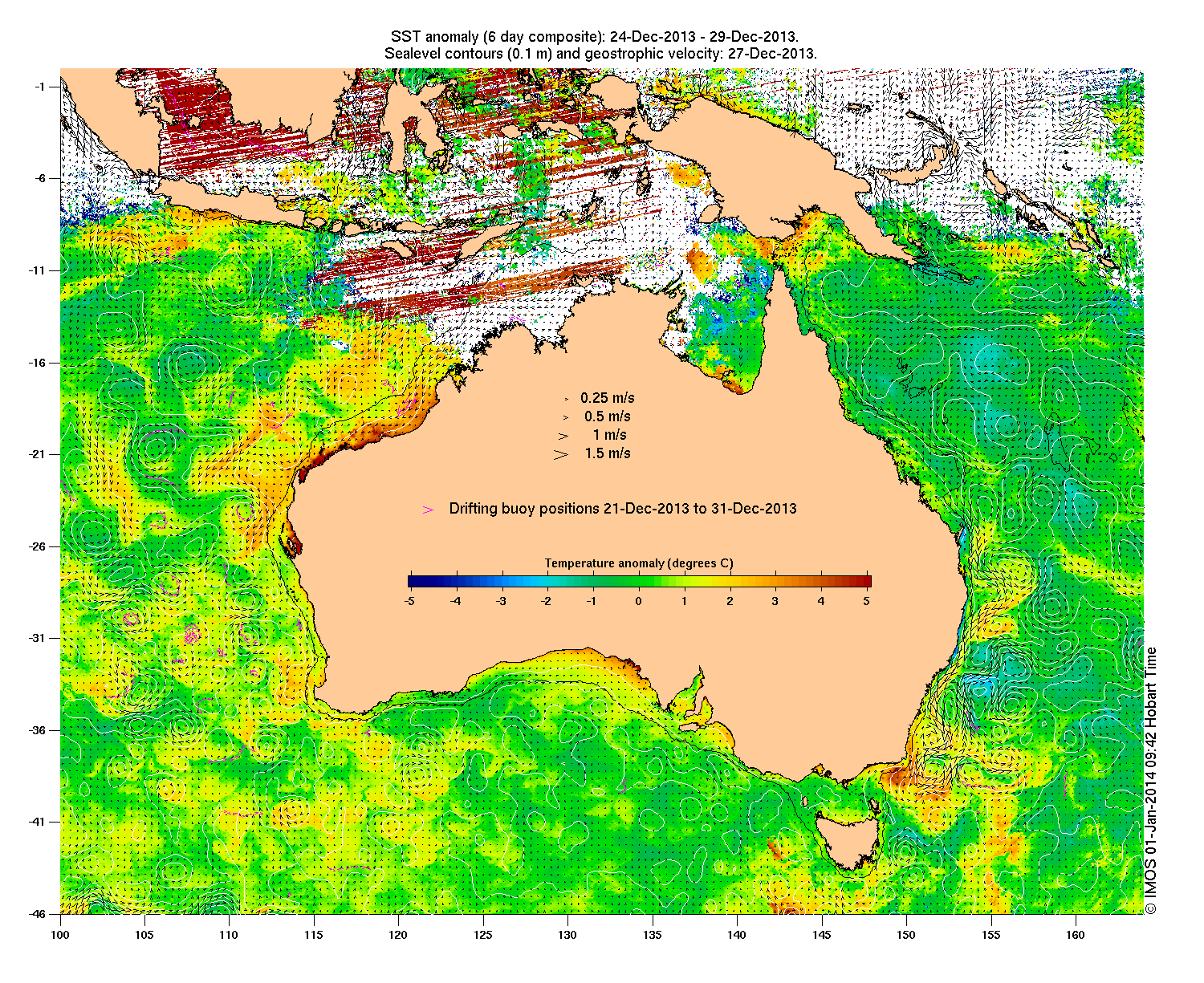
Task: Click the '-41' latitude axis label
Action: tap(38, 822)
